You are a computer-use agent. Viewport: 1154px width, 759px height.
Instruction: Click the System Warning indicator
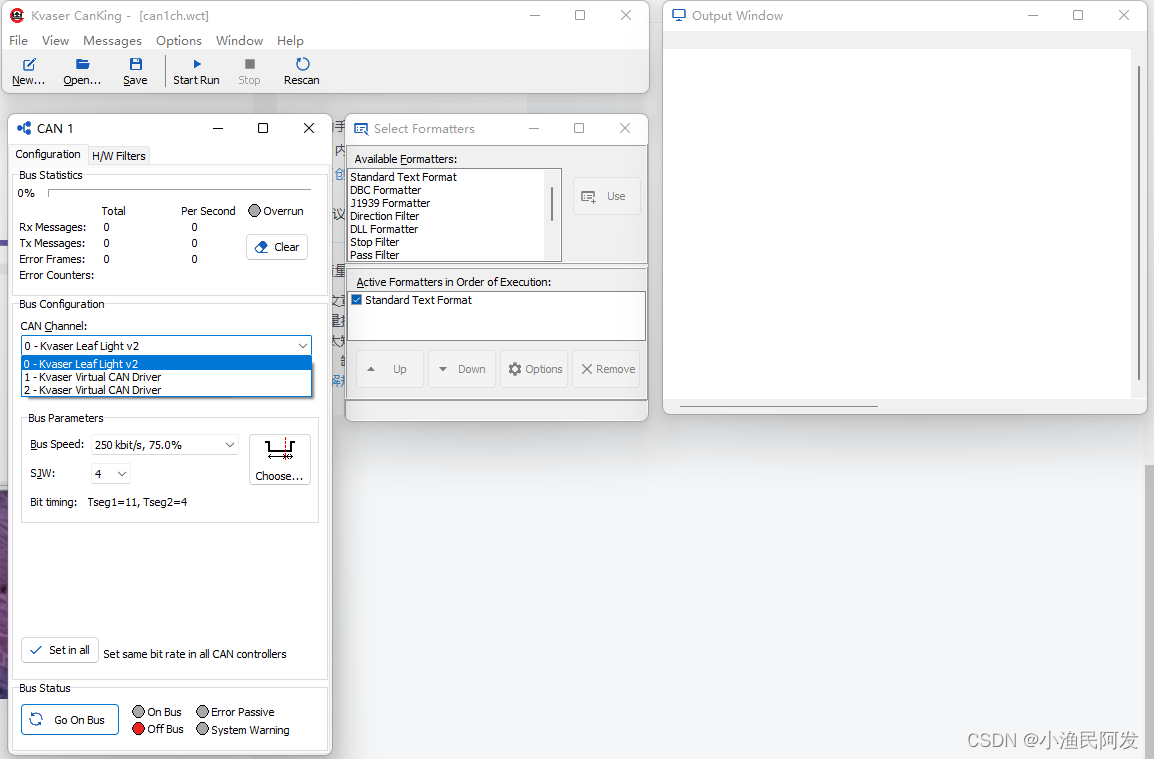pyautogui.click(x=202, y=729)
